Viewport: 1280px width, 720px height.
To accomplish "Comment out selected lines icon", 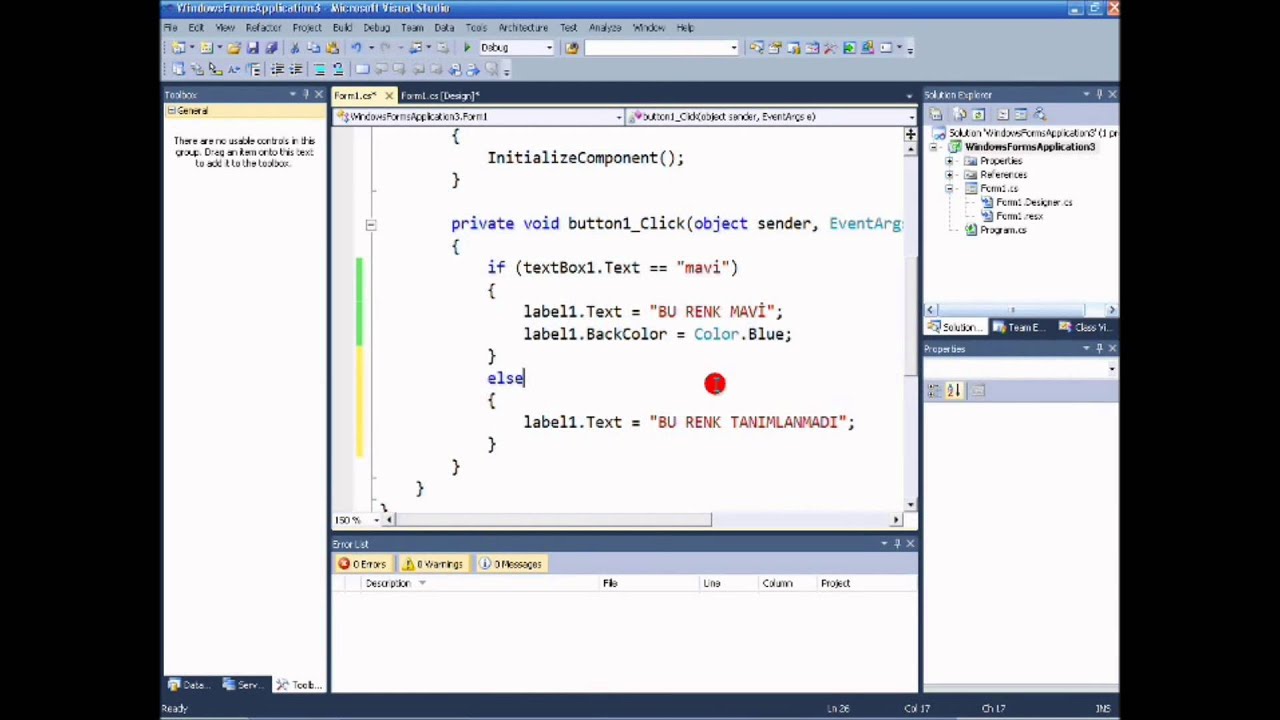I will pyautogui.click(x=319, y=69).
